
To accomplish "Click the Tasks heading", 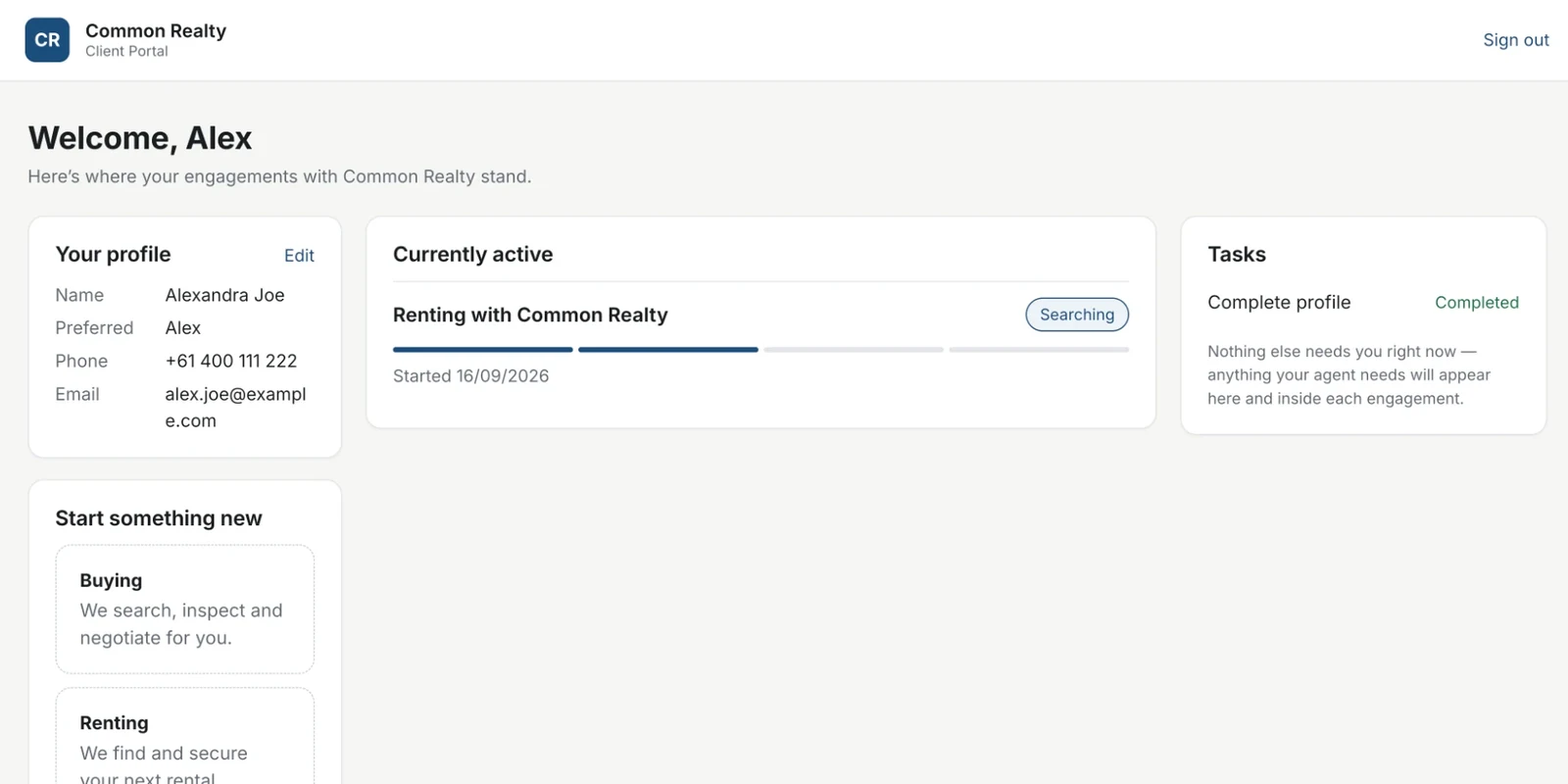I will tap(1237, 255).
